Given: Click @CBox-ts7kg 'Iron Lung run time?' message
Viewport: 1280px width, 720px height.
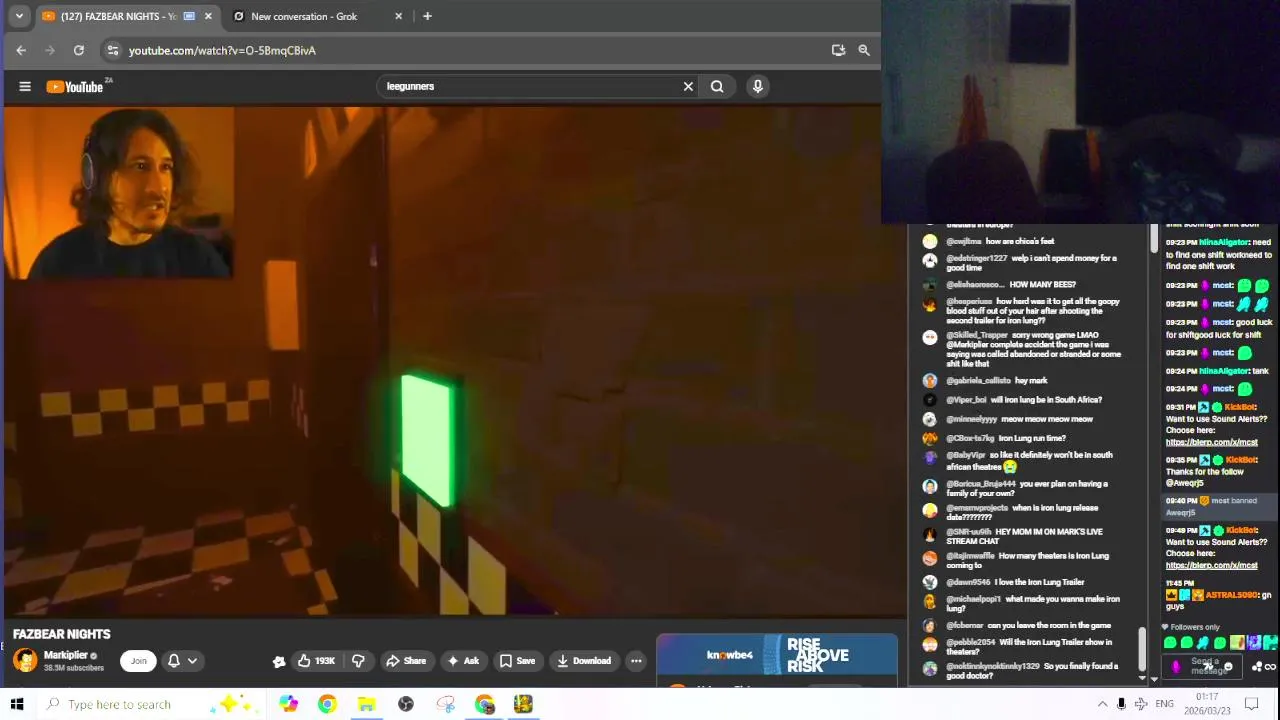Looking at the screenshot, I should coord(1006,438).
